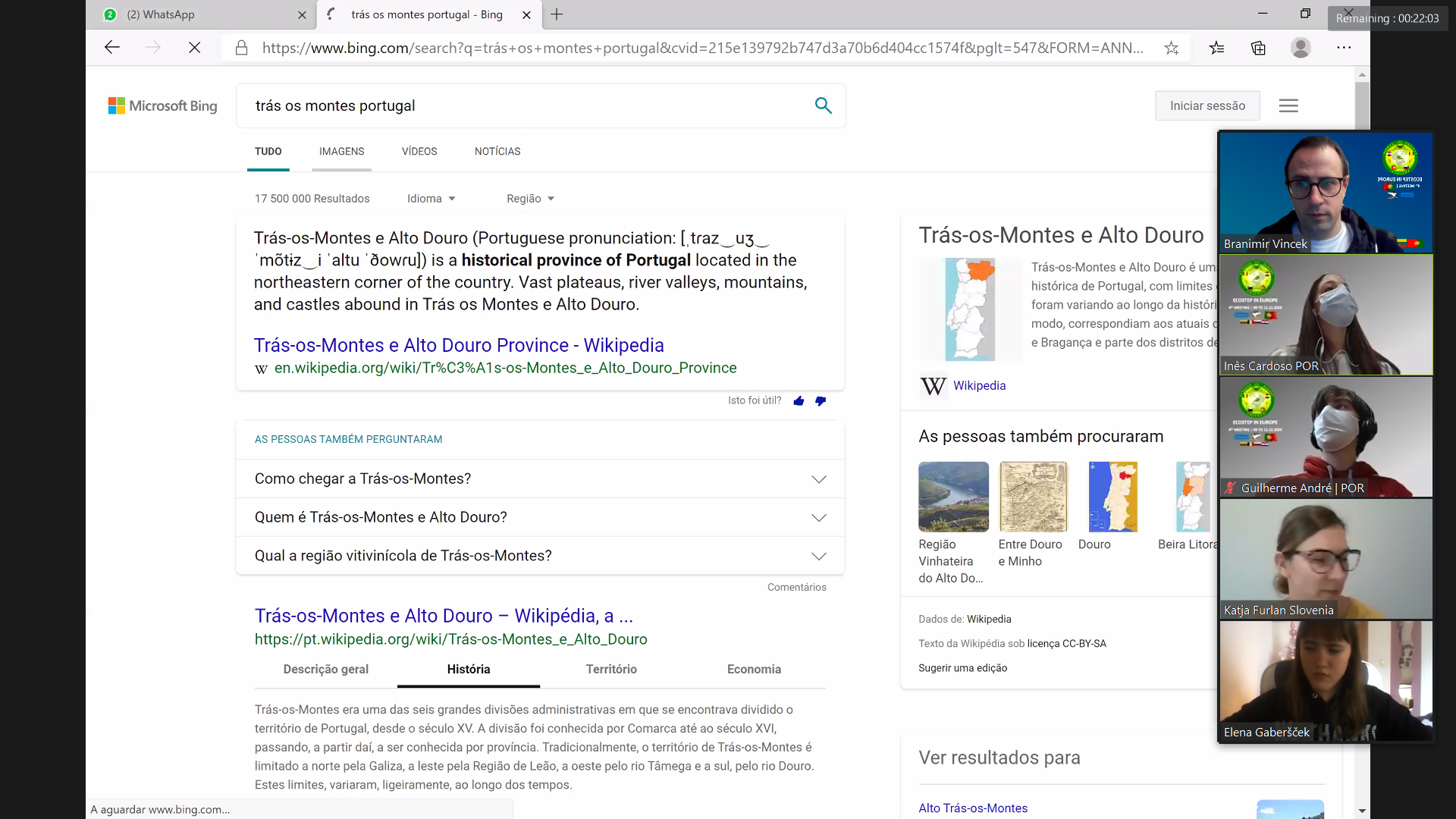Open the Descrição geral section tab
The height and width of the screenshot is (819, 1456).
tap(326, 669)
